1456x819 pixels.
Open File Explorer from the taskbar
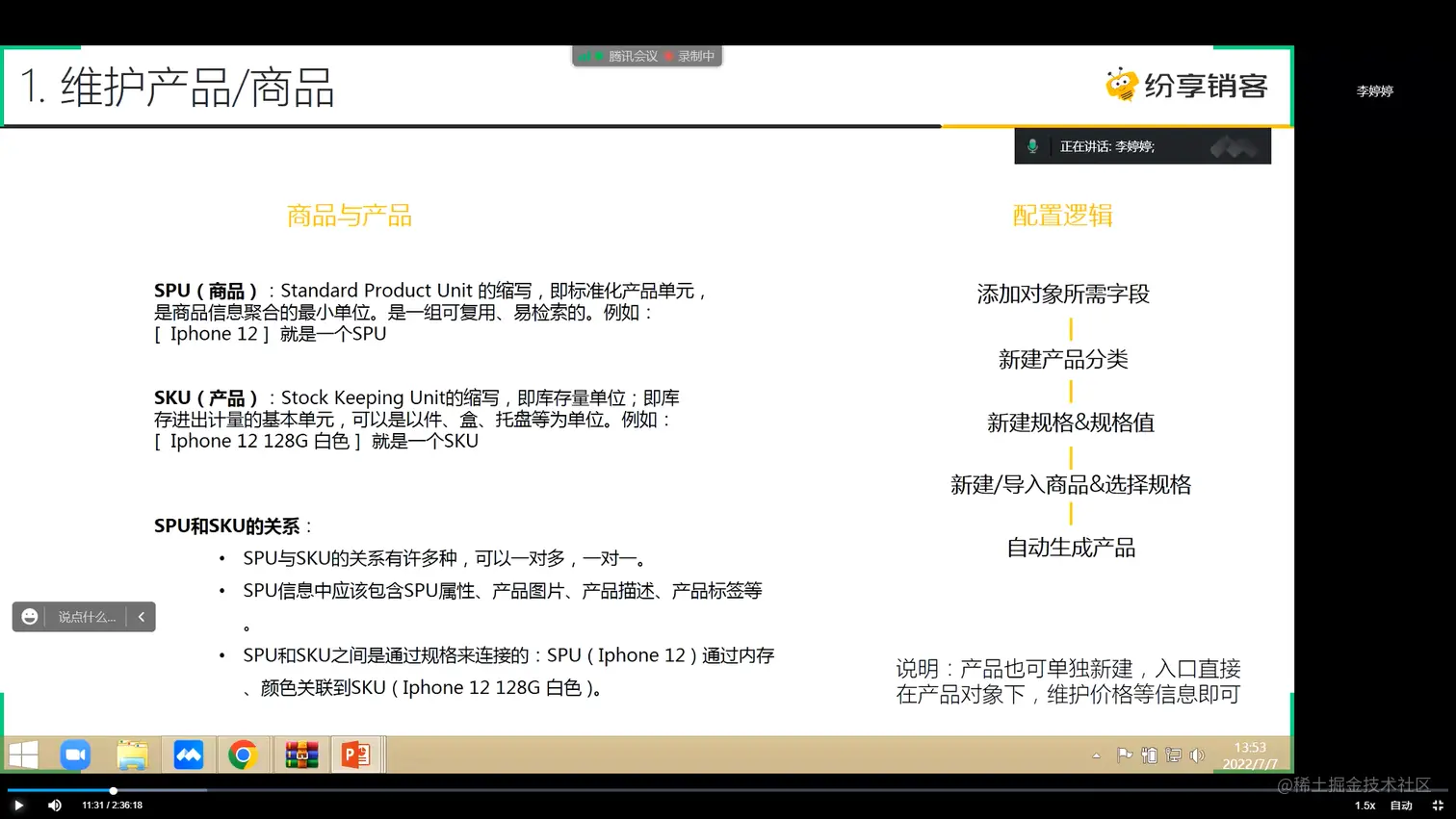click(x=132, y=755)
